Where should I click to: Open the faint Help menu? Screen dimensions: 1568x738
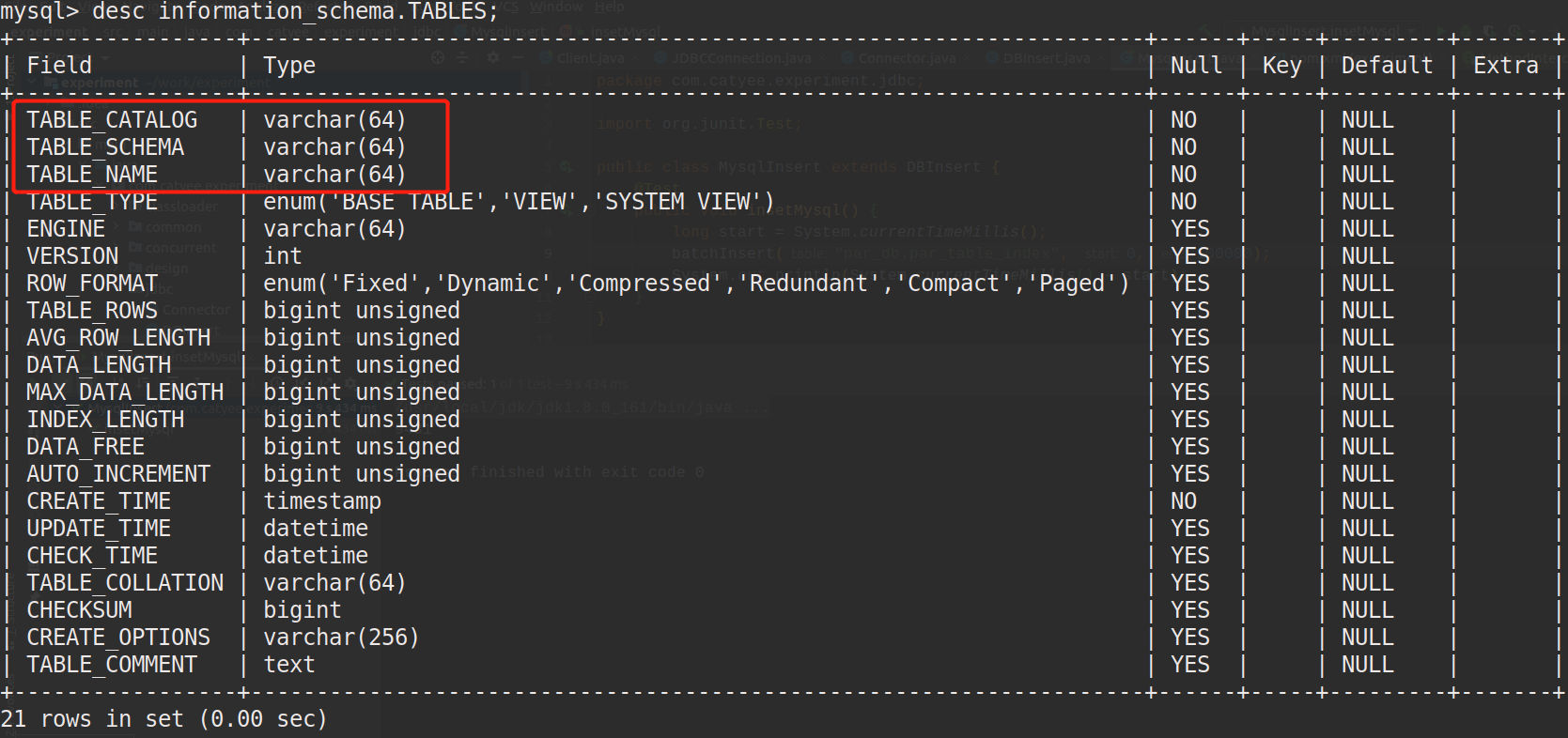point(609,7)
